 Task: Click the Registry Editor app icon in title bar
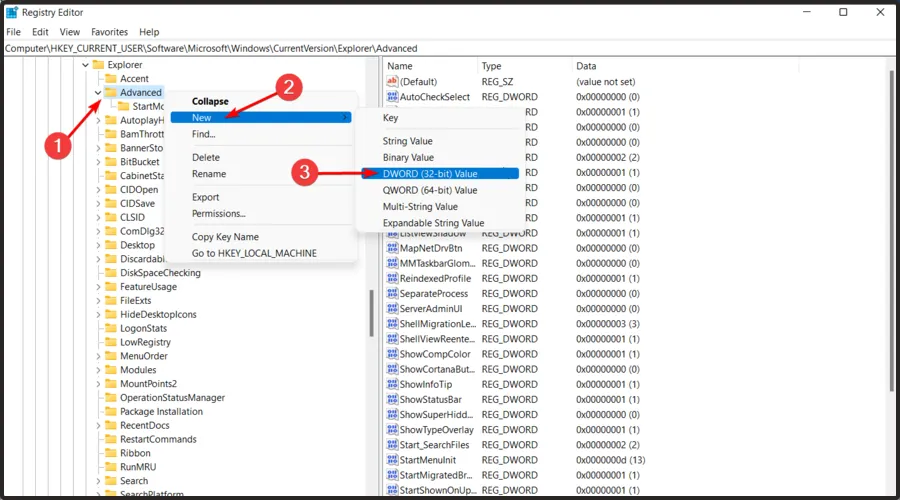coord(12,12)
